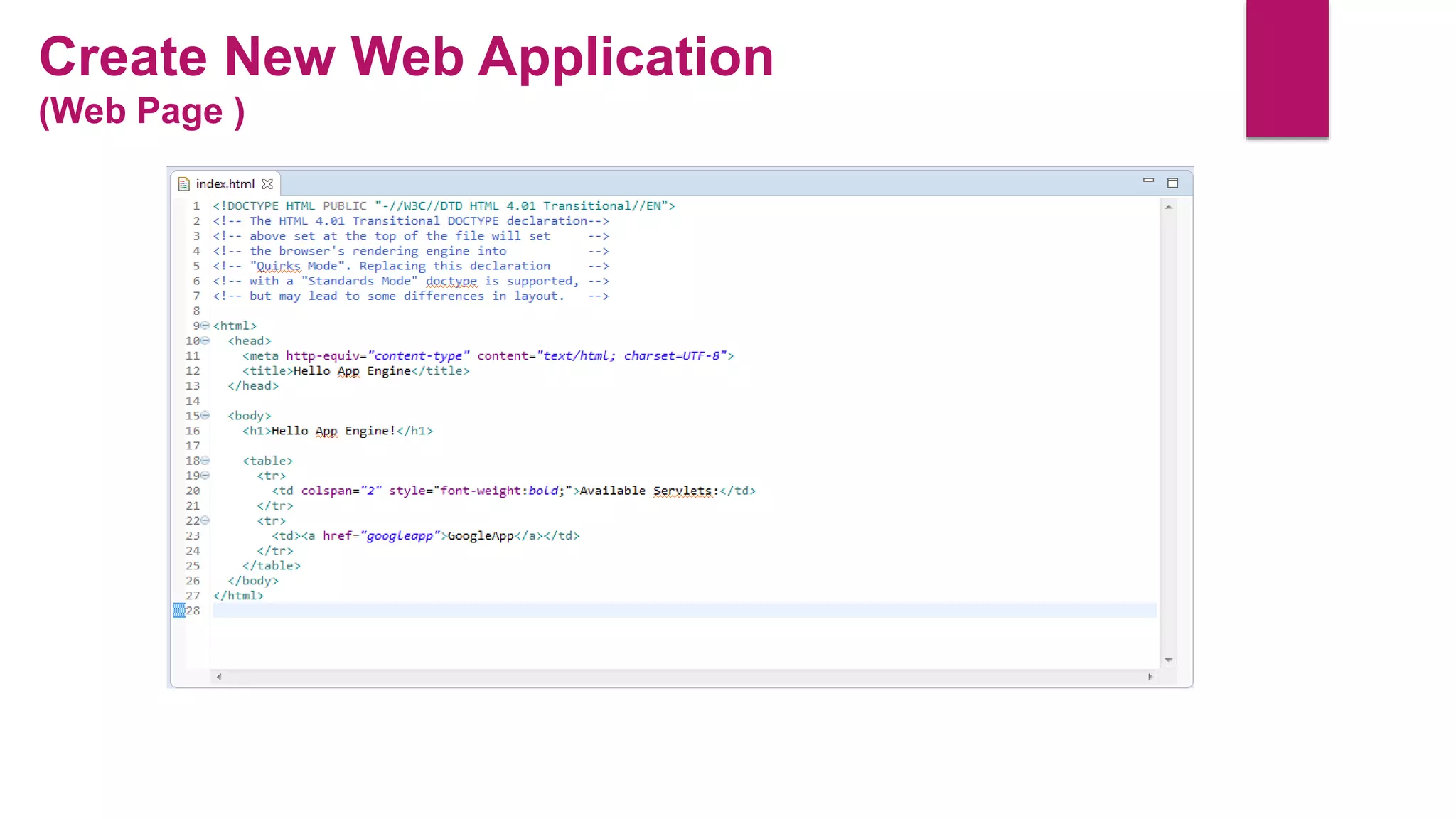
Task: Click the meta http-equiv tag on line 11
Action: (x=488, y=356)
